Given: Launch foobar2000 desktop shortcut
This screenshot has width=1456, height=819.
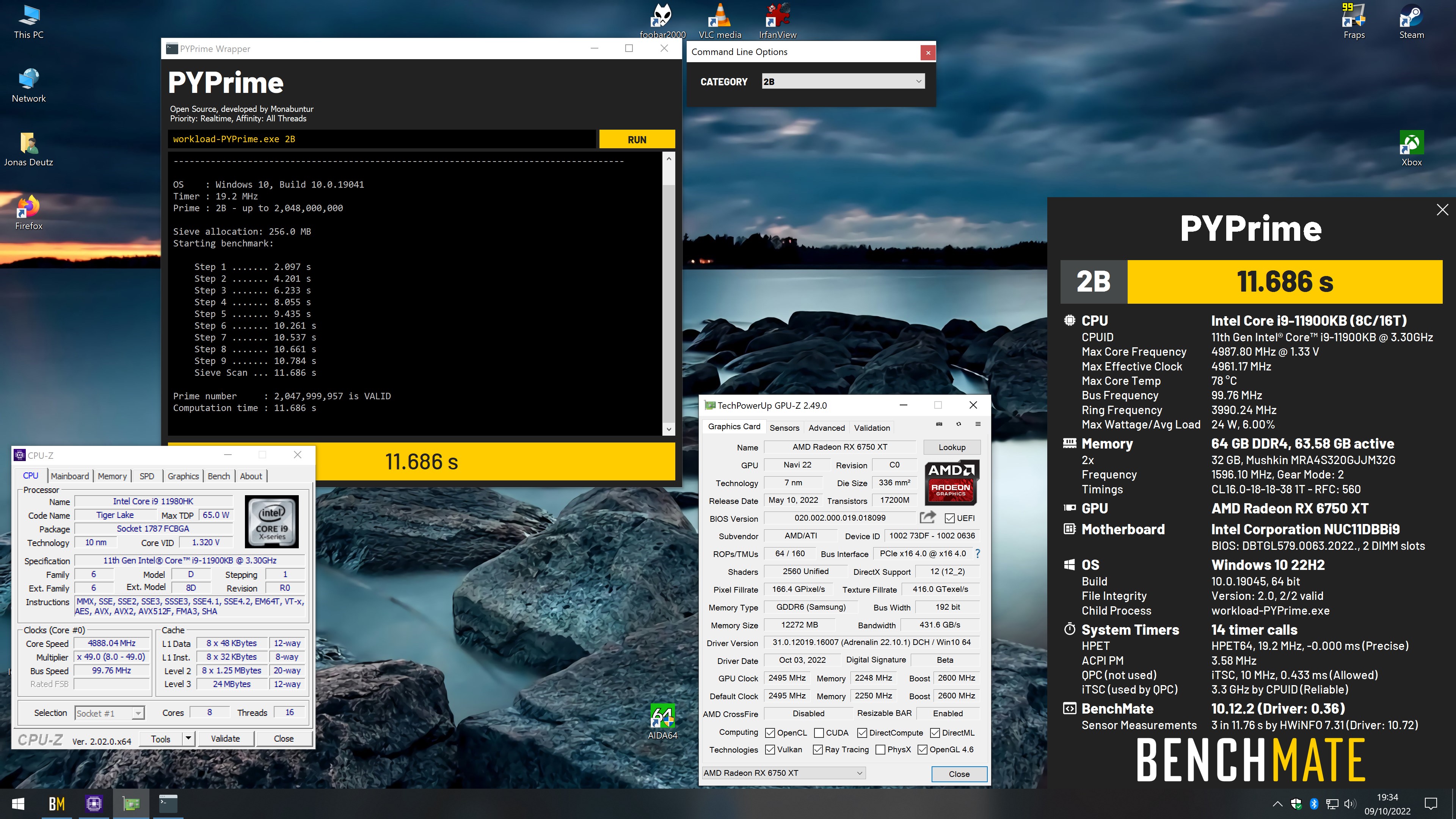Looking at the screenshot, I should click(662, 22).
